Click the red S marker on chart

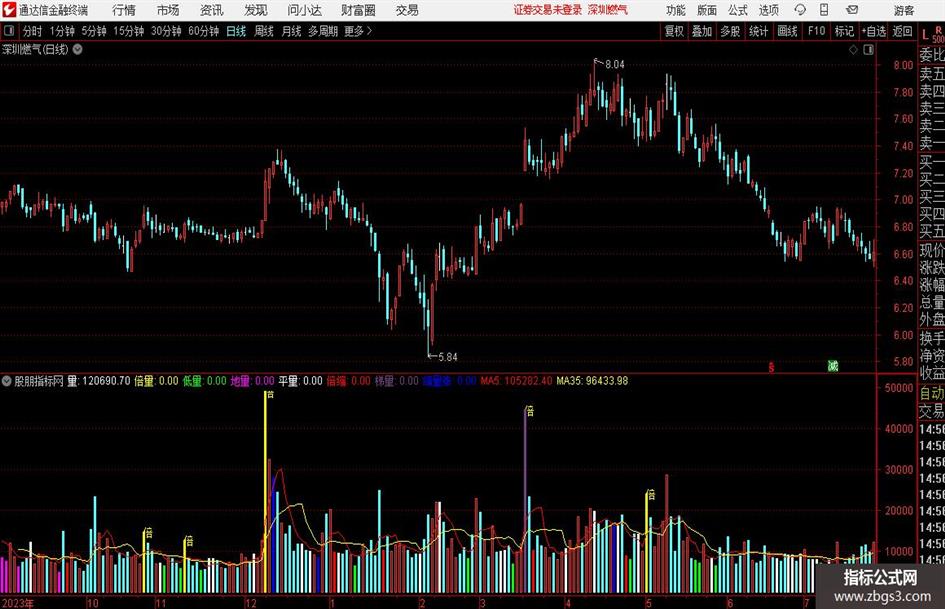[771, 367]
